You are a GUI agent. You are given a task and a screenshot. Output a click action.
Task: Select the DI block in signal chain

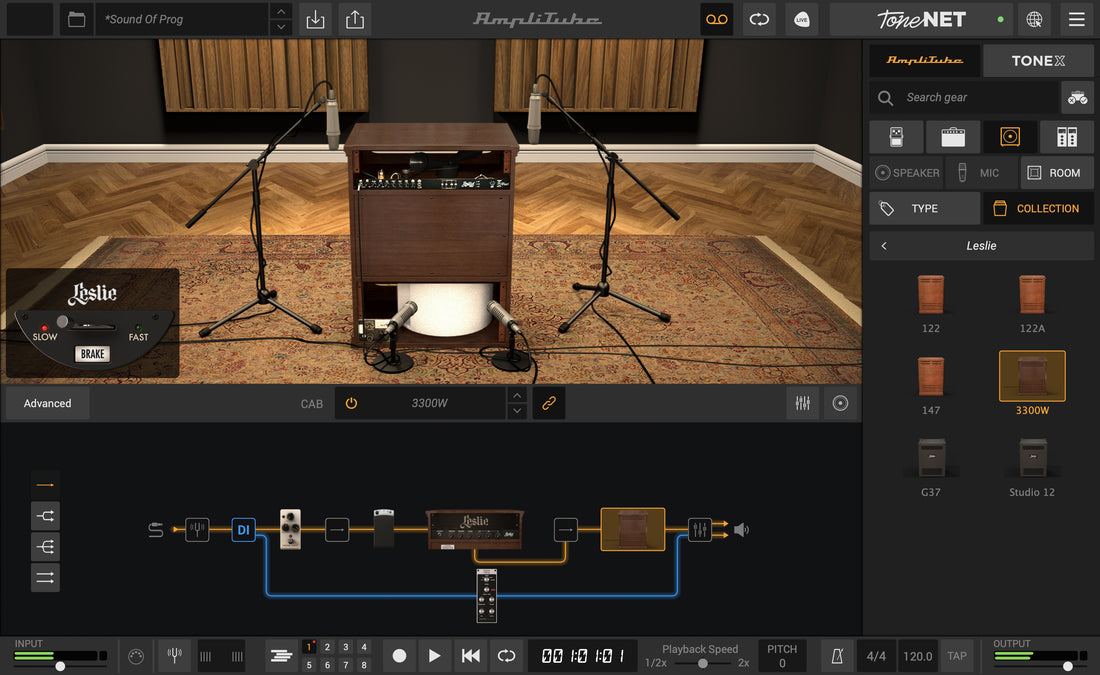click(x=243, y=530)
